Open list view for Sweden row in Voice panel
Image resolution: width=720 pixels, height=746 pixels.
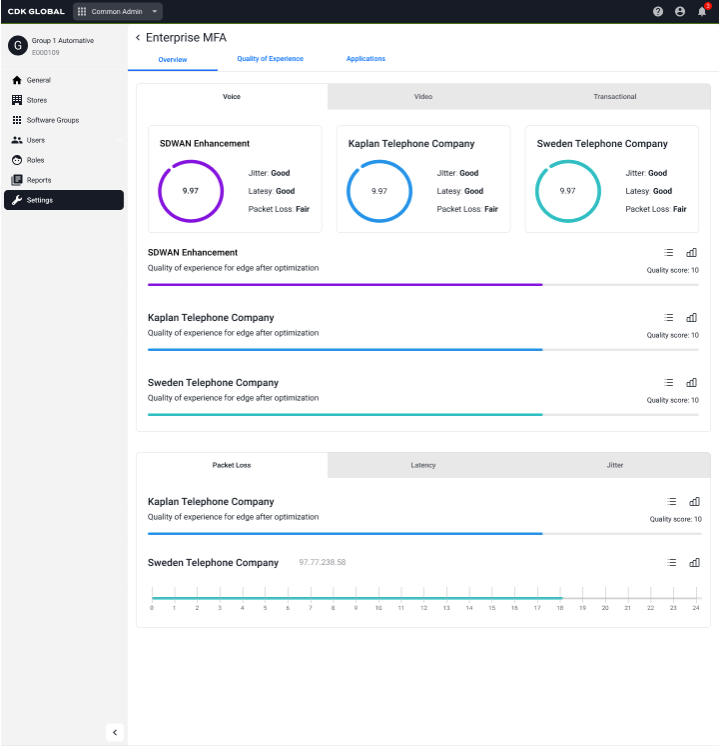pyautogui.click(x=669, y=383)
